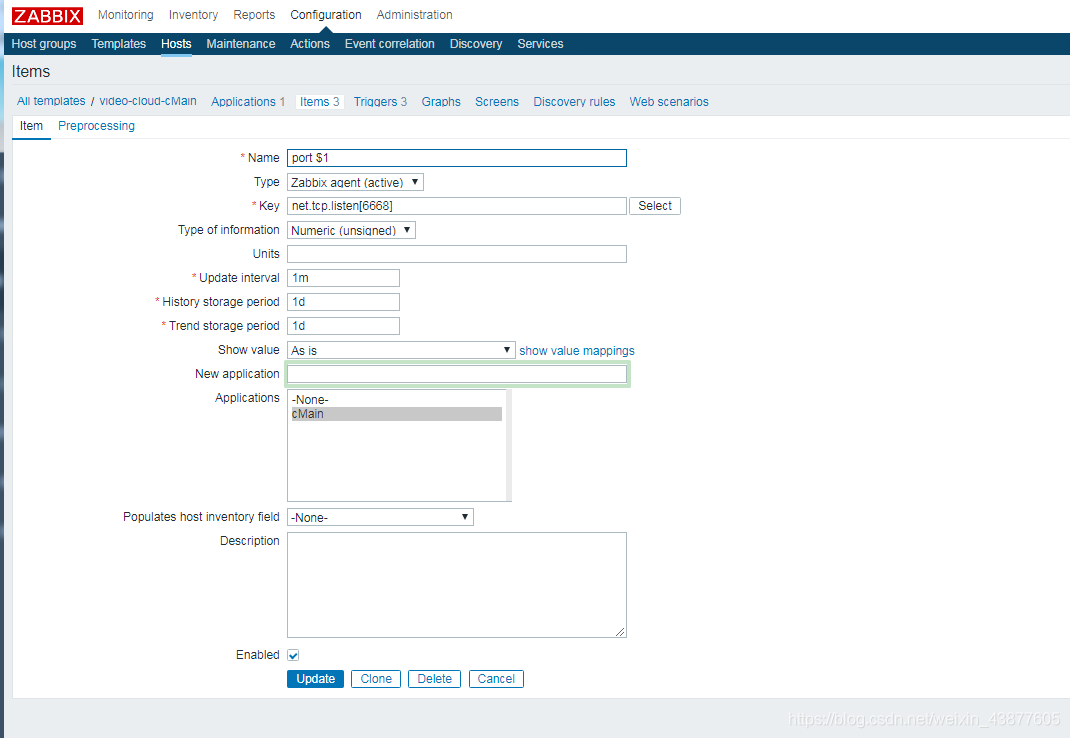The image size is (1070, 738).
Task: Open the Show value dropdown
Action: [401, 350]
